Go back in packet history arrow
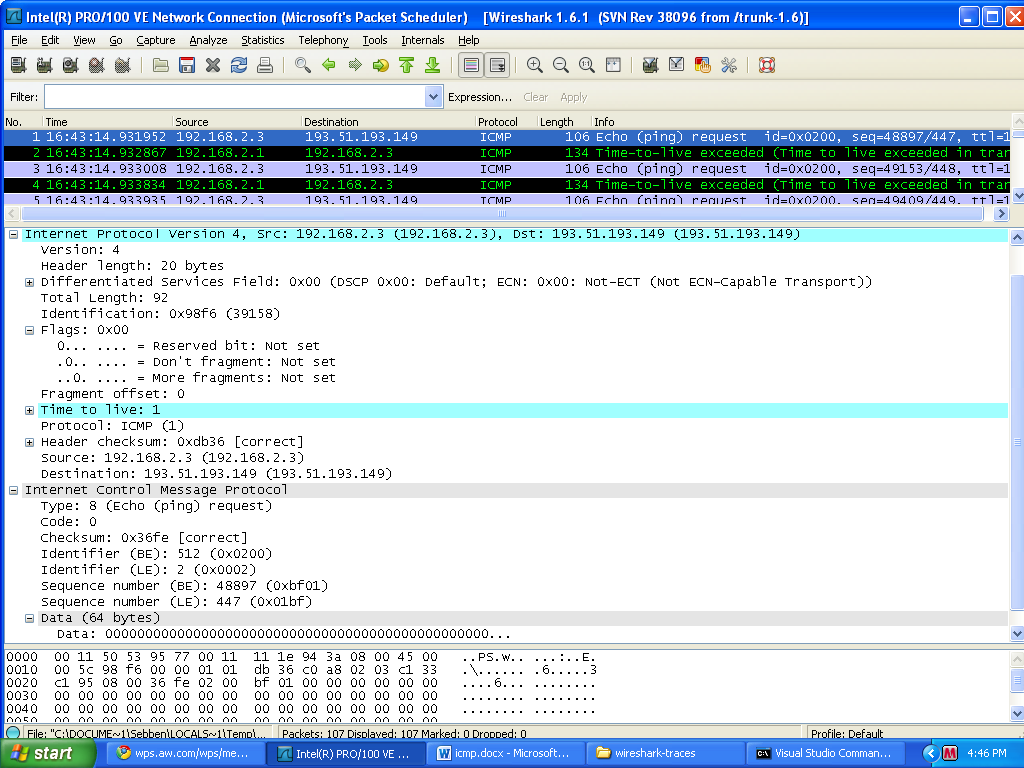Image resolution: width=1024 pixels, height=768 pixels. coord(328,65)
